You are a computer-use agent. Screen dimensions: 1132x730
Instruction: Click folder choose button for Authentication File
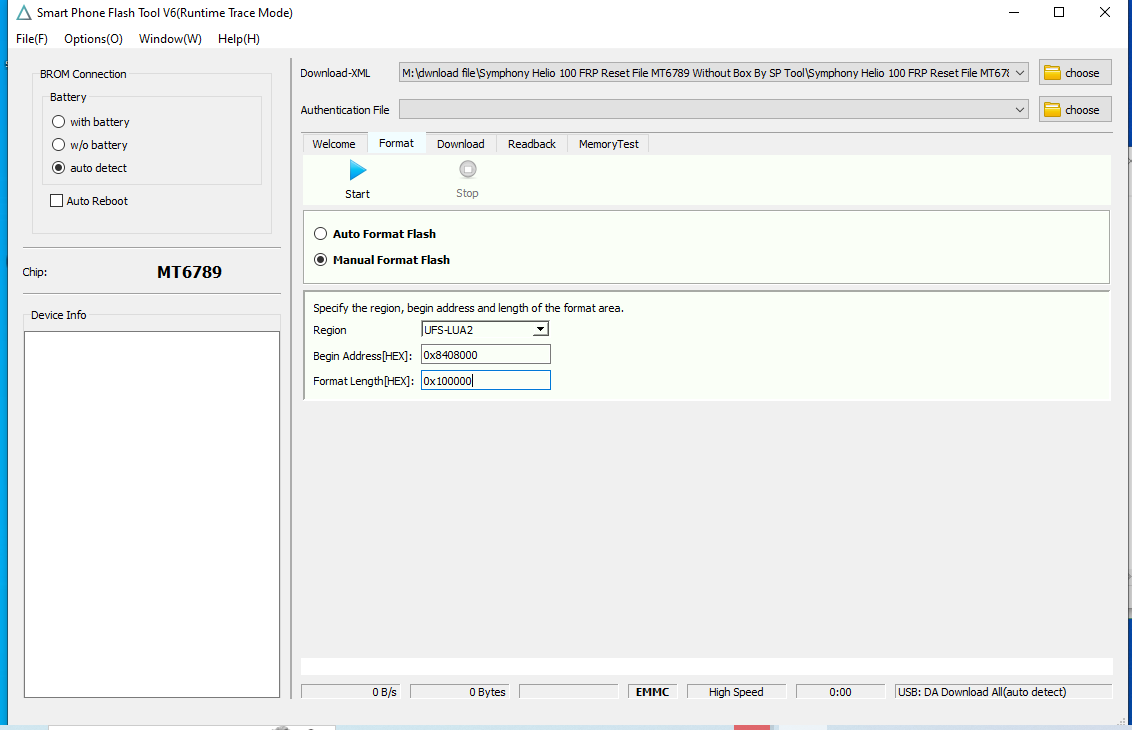tap(1074, 110)
